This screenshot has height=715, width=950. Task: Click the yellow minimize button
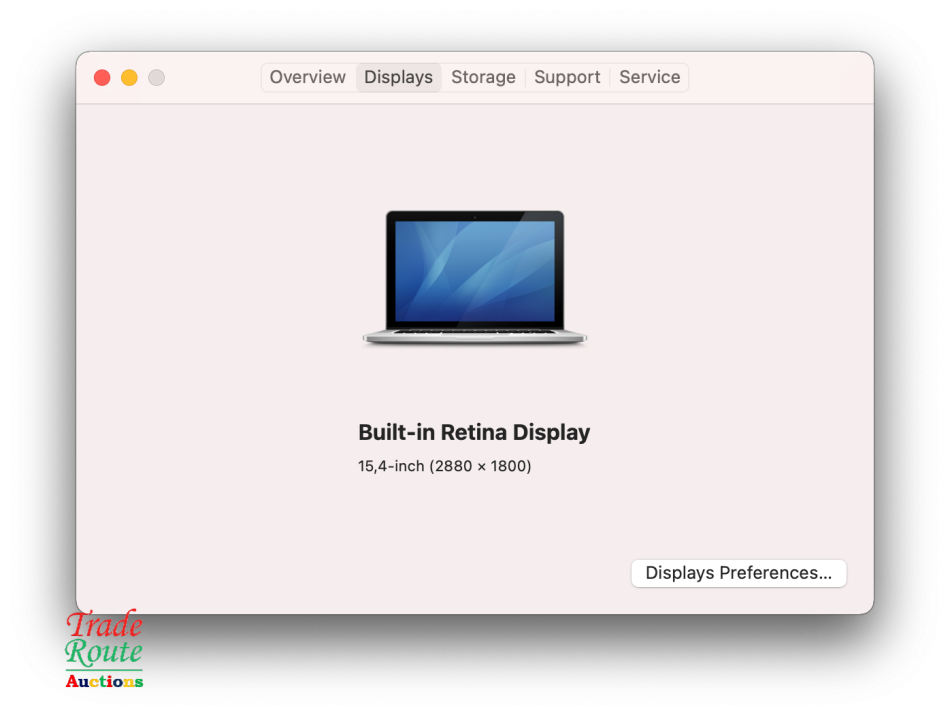129,77
